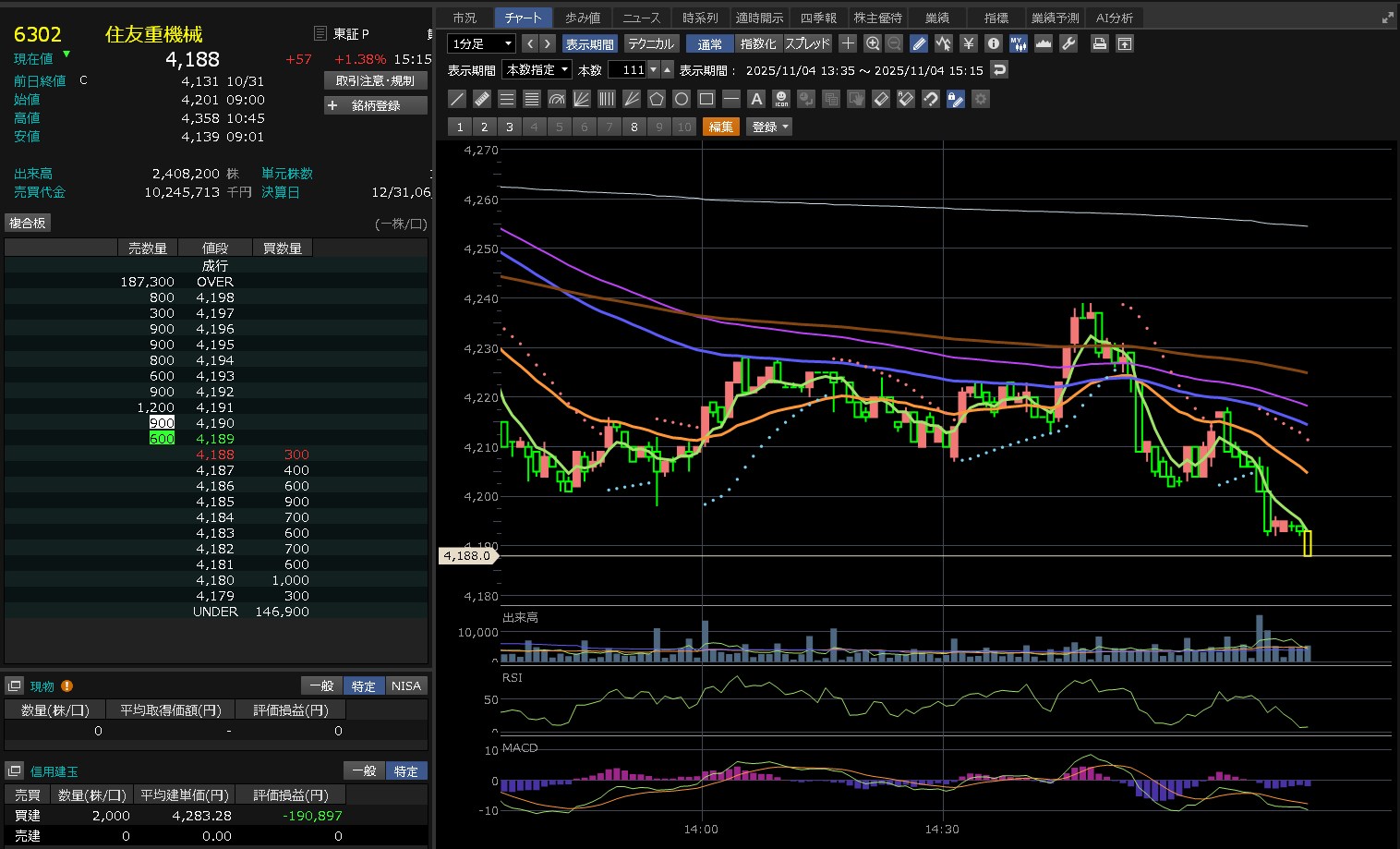Click the 銘柄登録 button

(x=376, y=105)
